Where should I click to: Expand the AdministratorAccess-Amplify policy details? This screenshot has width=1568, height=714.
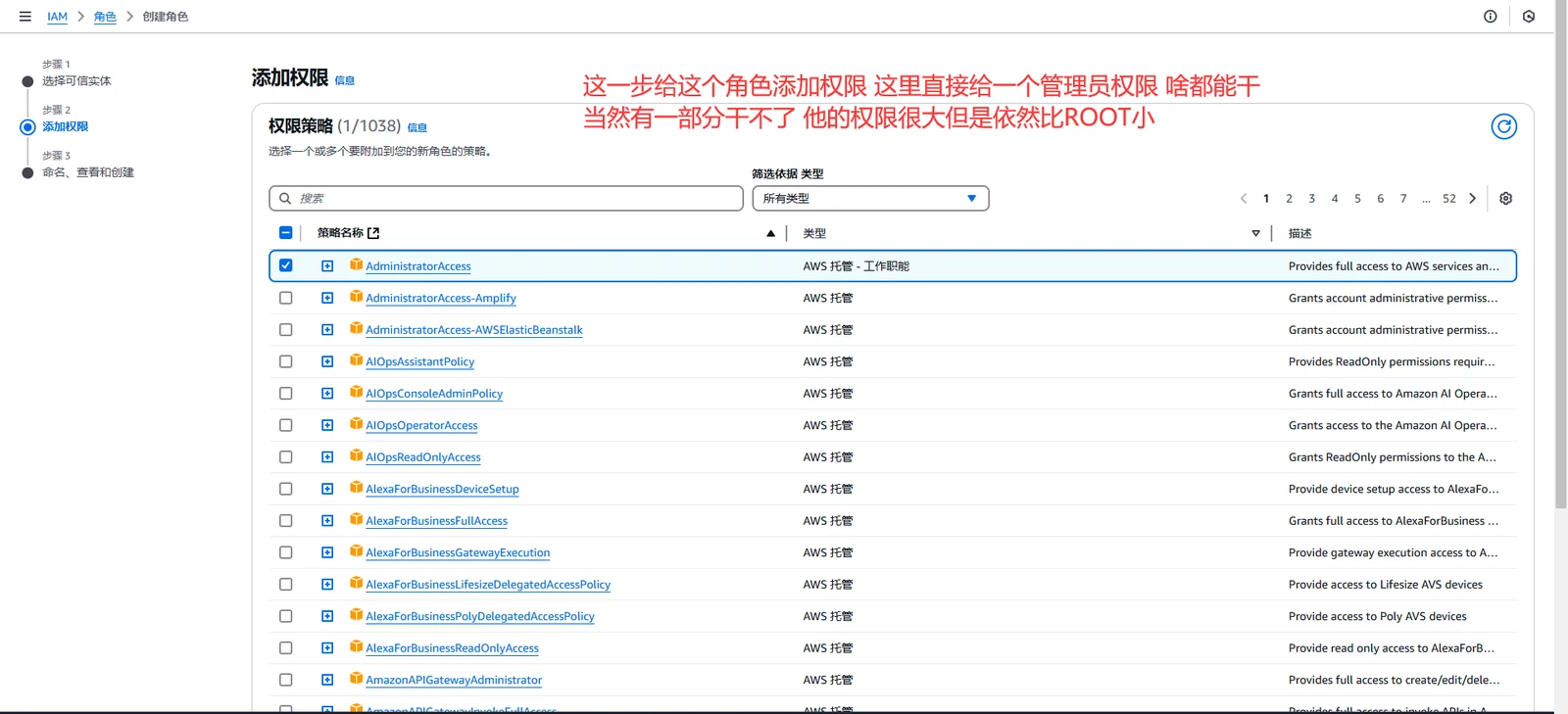327,298
